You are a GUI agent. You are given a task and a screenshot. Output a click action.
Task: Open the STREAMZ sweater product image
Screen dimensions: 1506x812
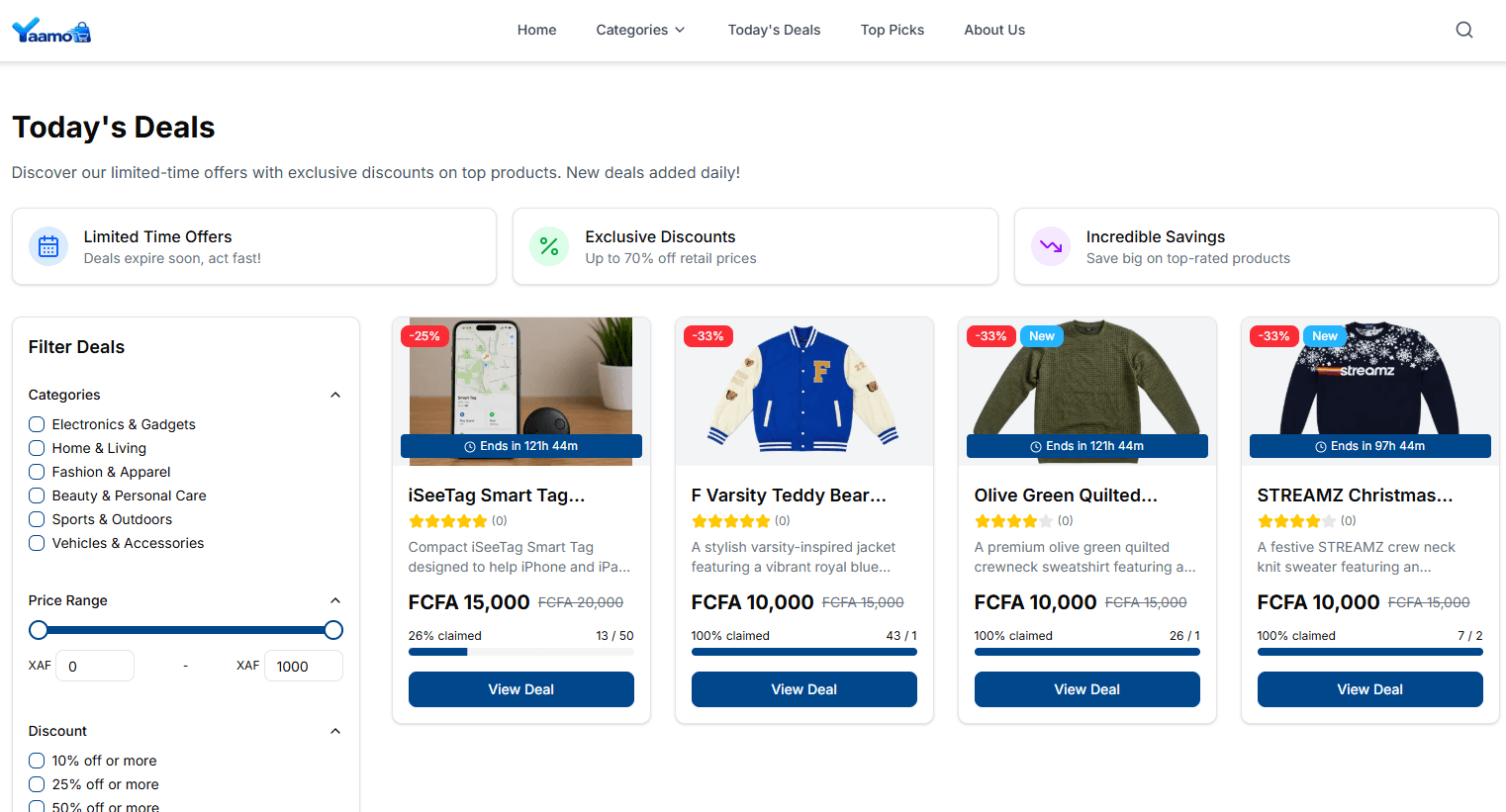coord(1370,392)
